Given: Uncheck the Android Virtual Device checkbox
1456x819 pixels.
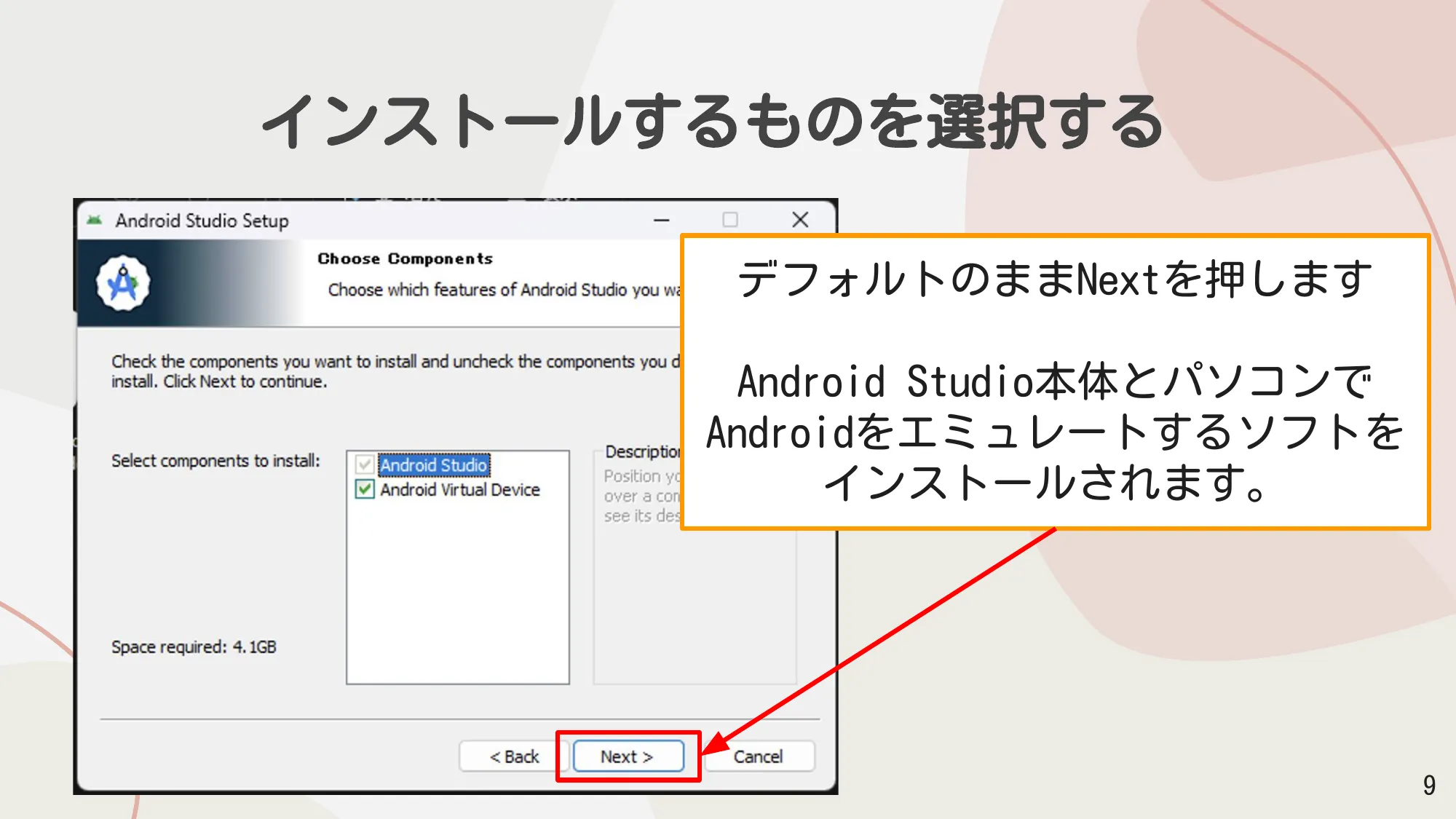Looking at the screenshot, I should point(365,489).
